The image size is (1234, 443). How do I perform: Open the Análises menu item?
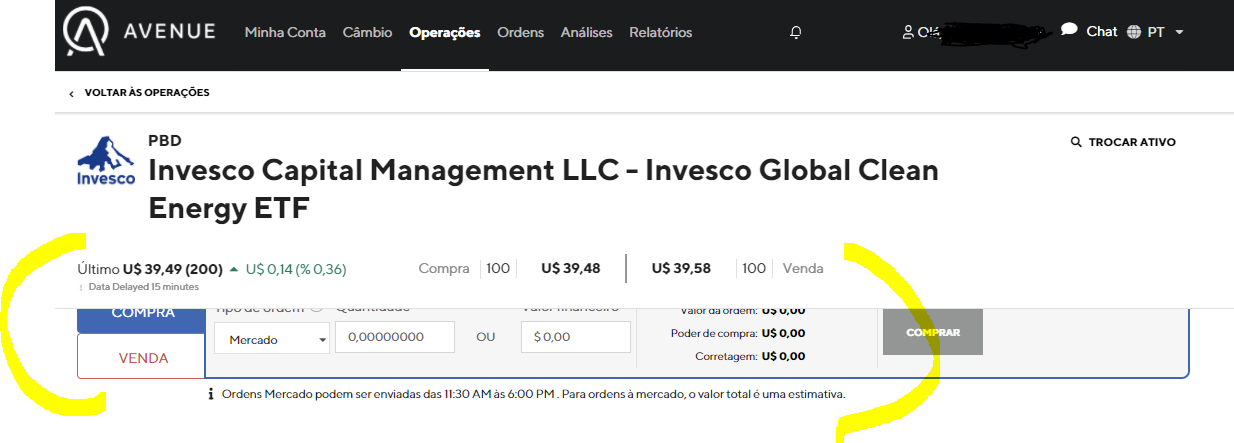tap(586, 32)
